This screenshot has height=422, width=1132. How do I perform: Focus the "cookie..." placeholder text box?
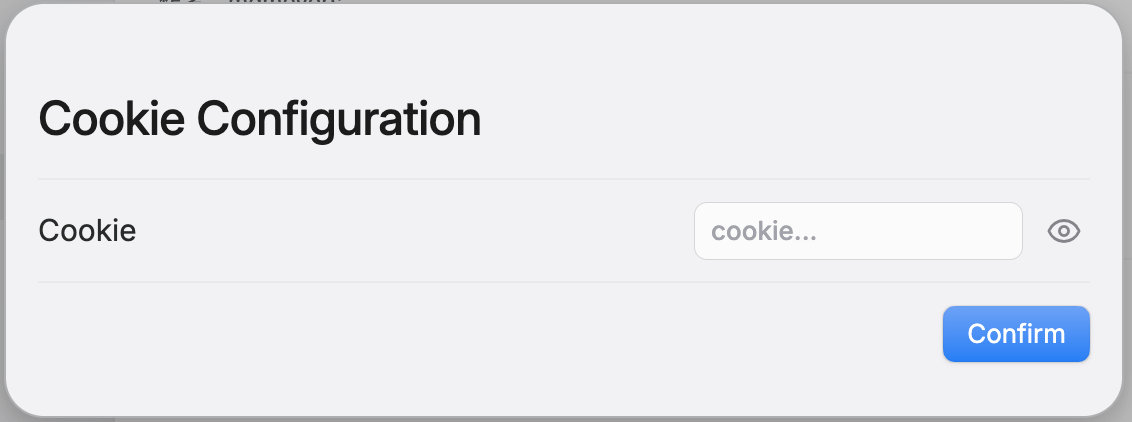pos(857,232)
